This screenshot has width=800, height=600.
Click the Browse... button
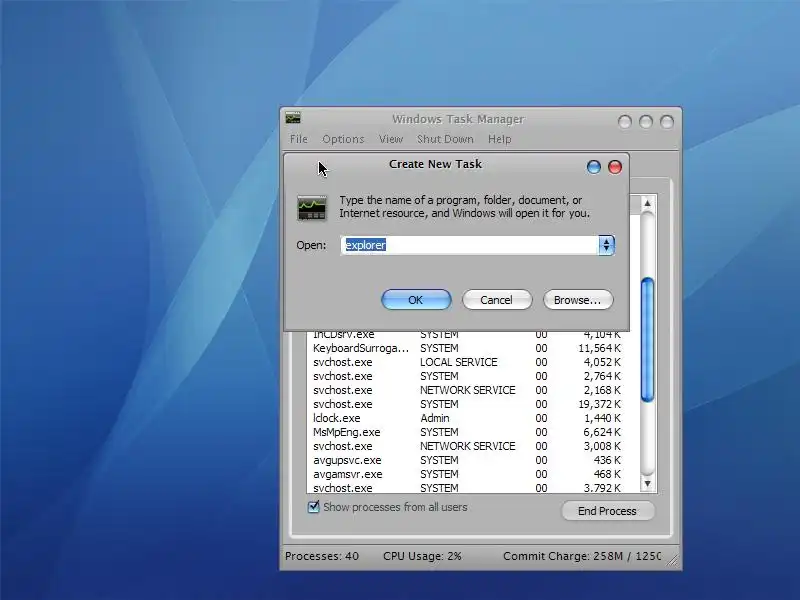pyautogui.click(x=578, y=299)
